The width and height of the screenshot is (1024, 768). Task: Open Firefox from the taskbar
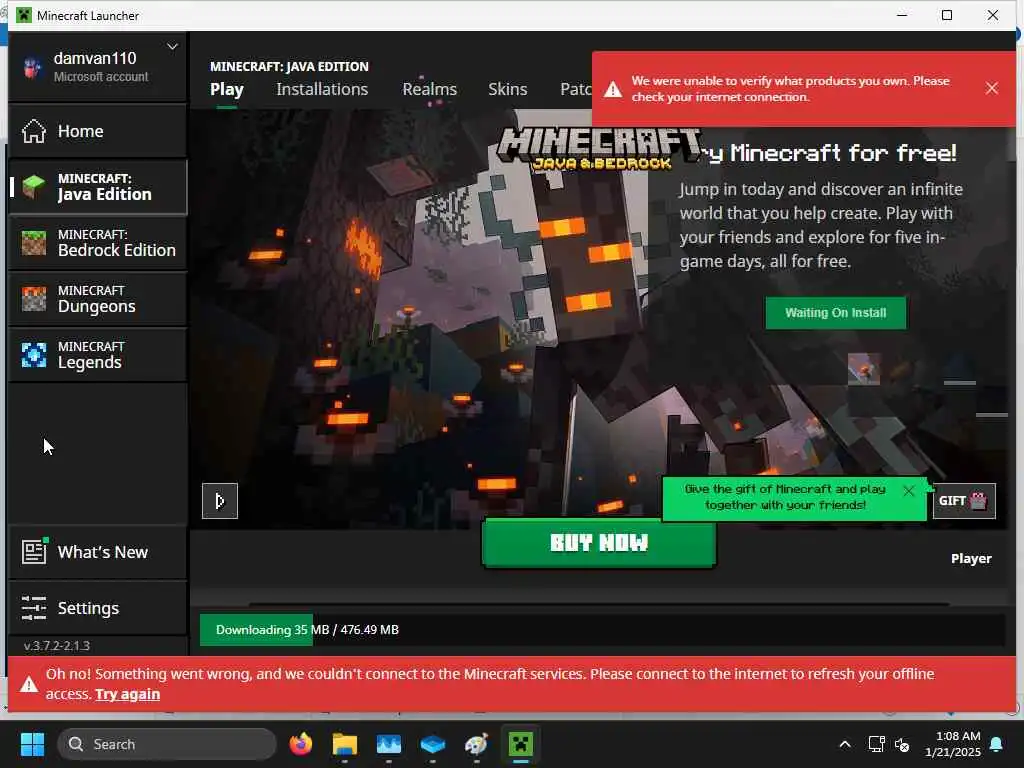tap(300, 744)
